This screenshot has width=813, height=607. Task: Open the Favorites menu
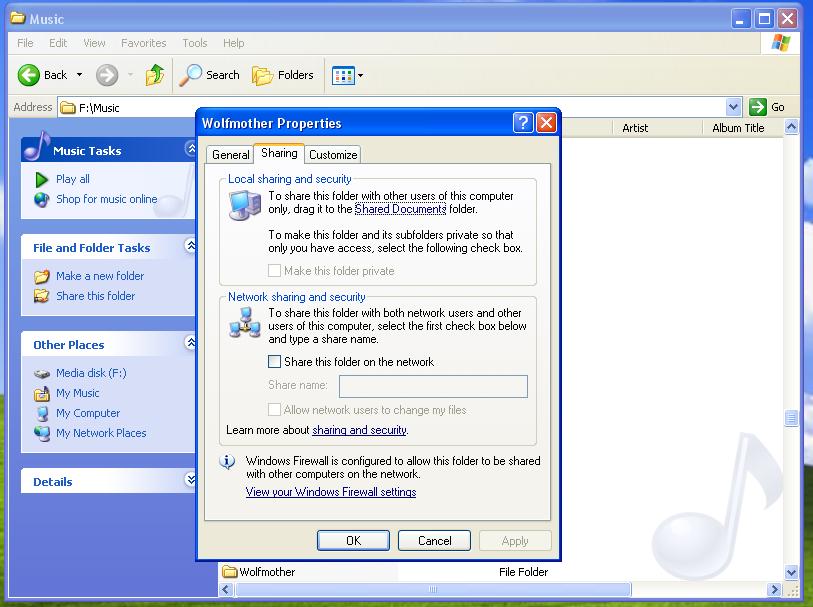[144, 43]
